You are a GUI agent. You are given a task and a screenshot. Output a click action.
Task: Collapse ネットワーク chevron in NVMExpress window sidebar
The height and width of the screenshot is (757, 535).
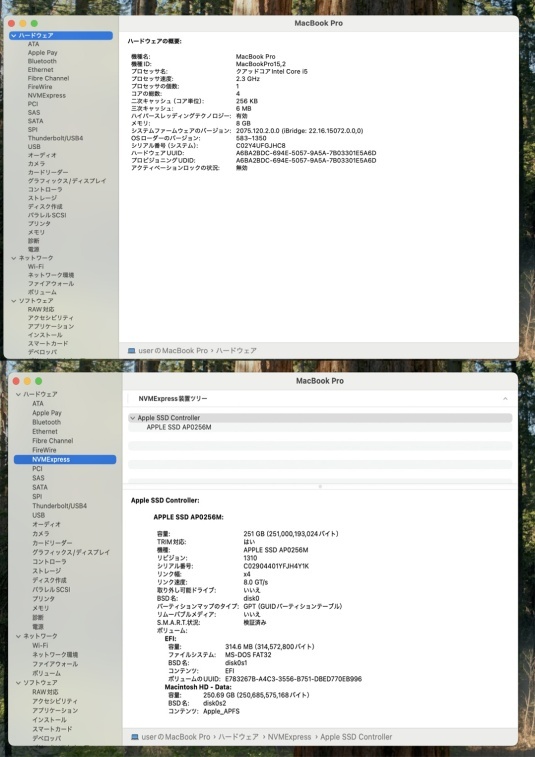[x=18, y=636]
